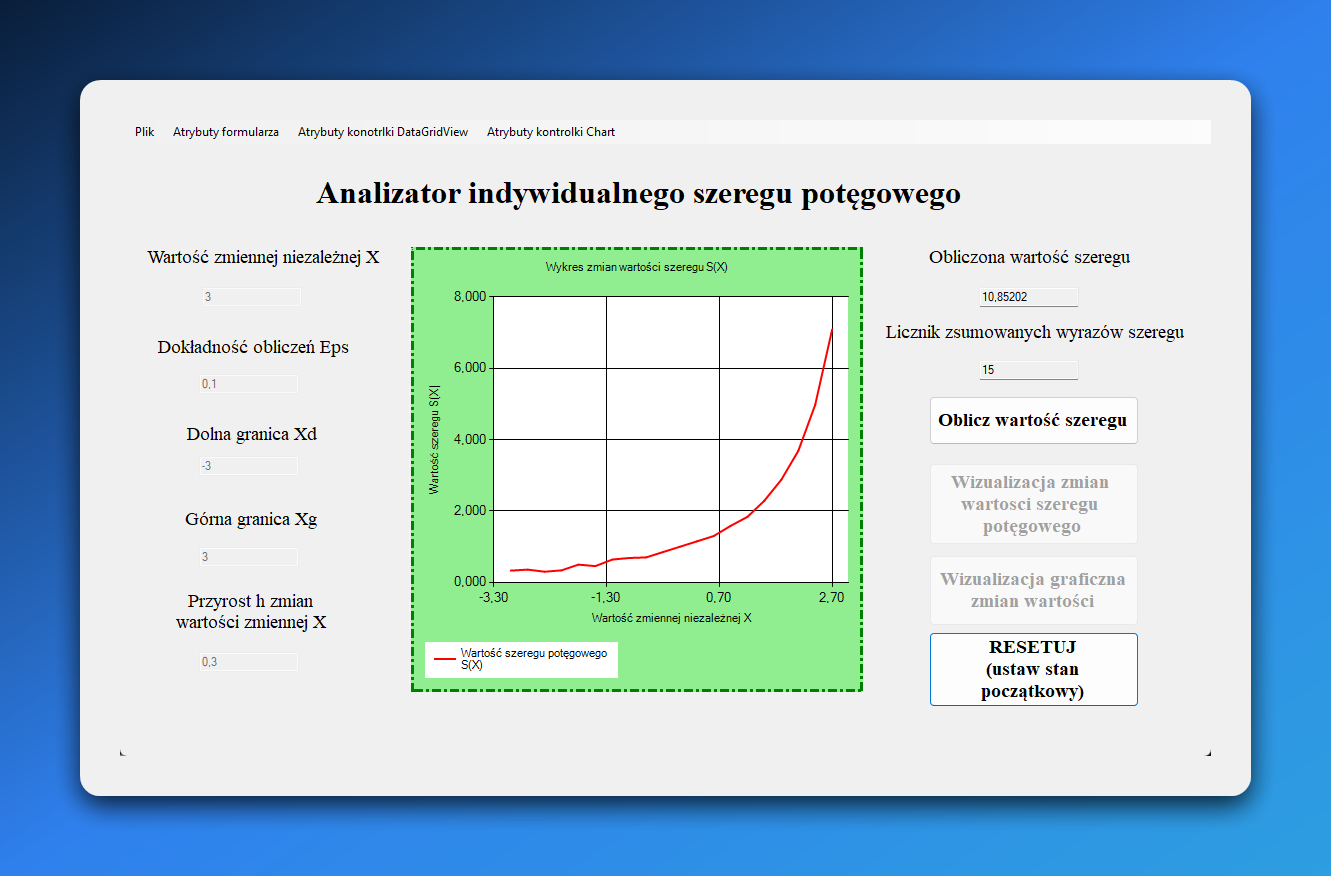Click the RESETUJ button
Viewport: 1331px width, 876px height.
tap(1033, 669)
